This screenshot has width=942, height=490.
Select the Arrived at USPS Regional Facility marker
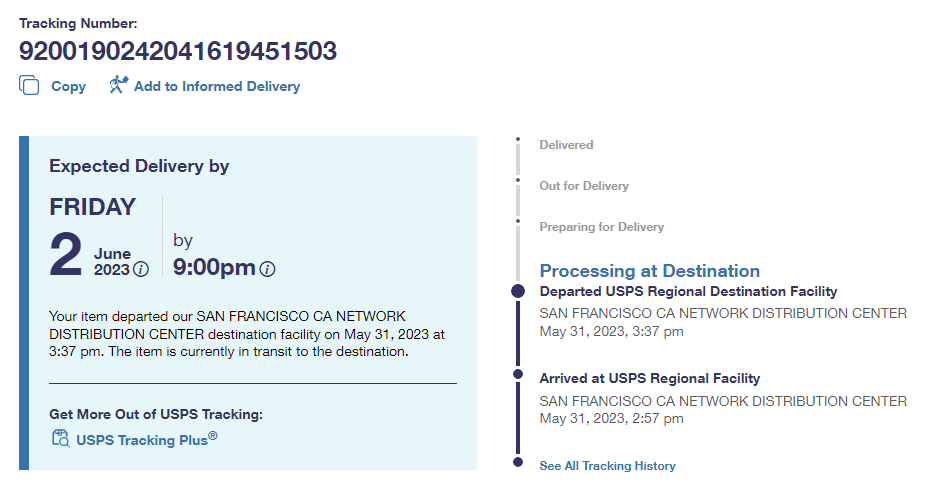[x=518, y=374]
